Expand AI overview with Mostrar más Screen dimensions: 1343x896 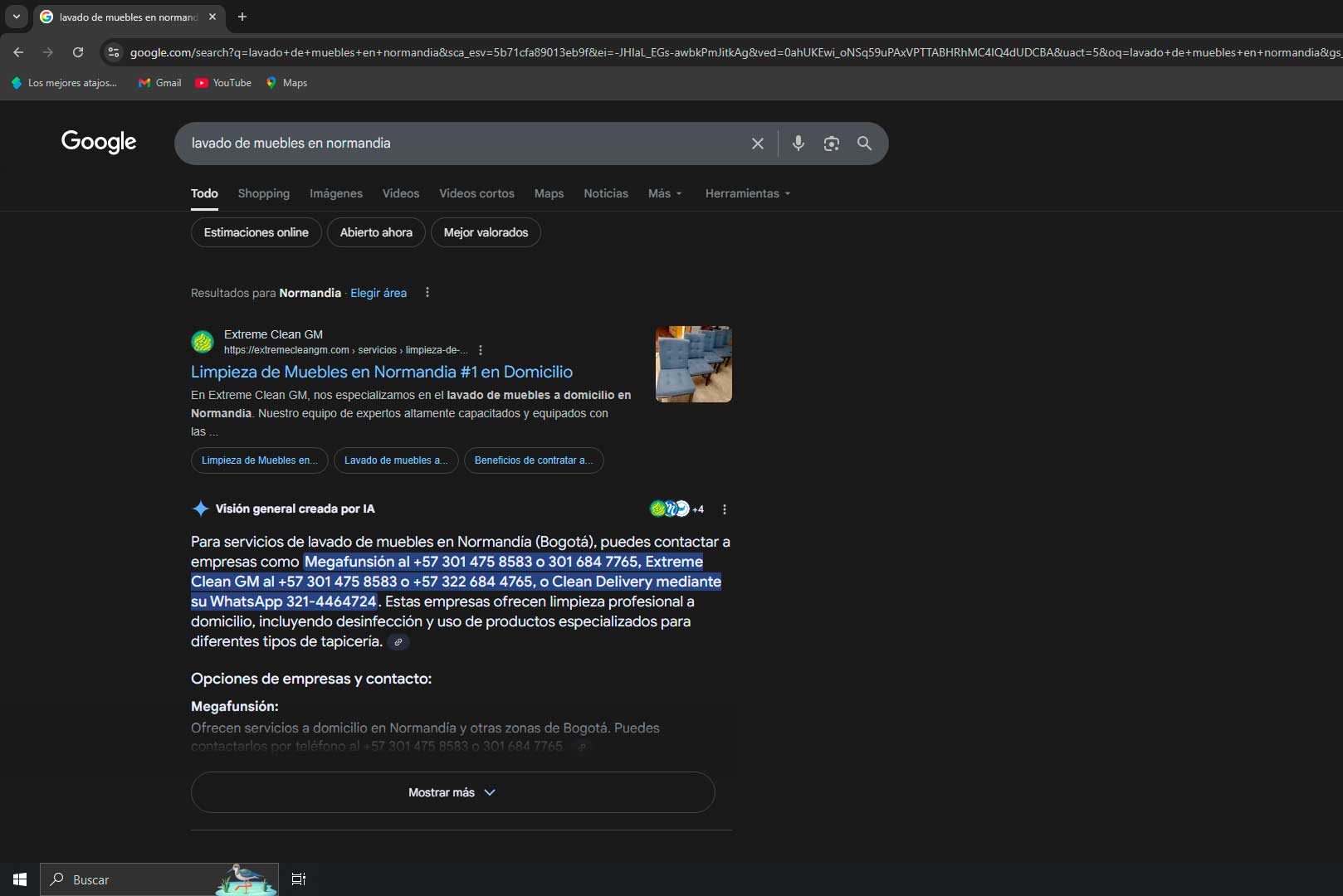coord(452,792)
